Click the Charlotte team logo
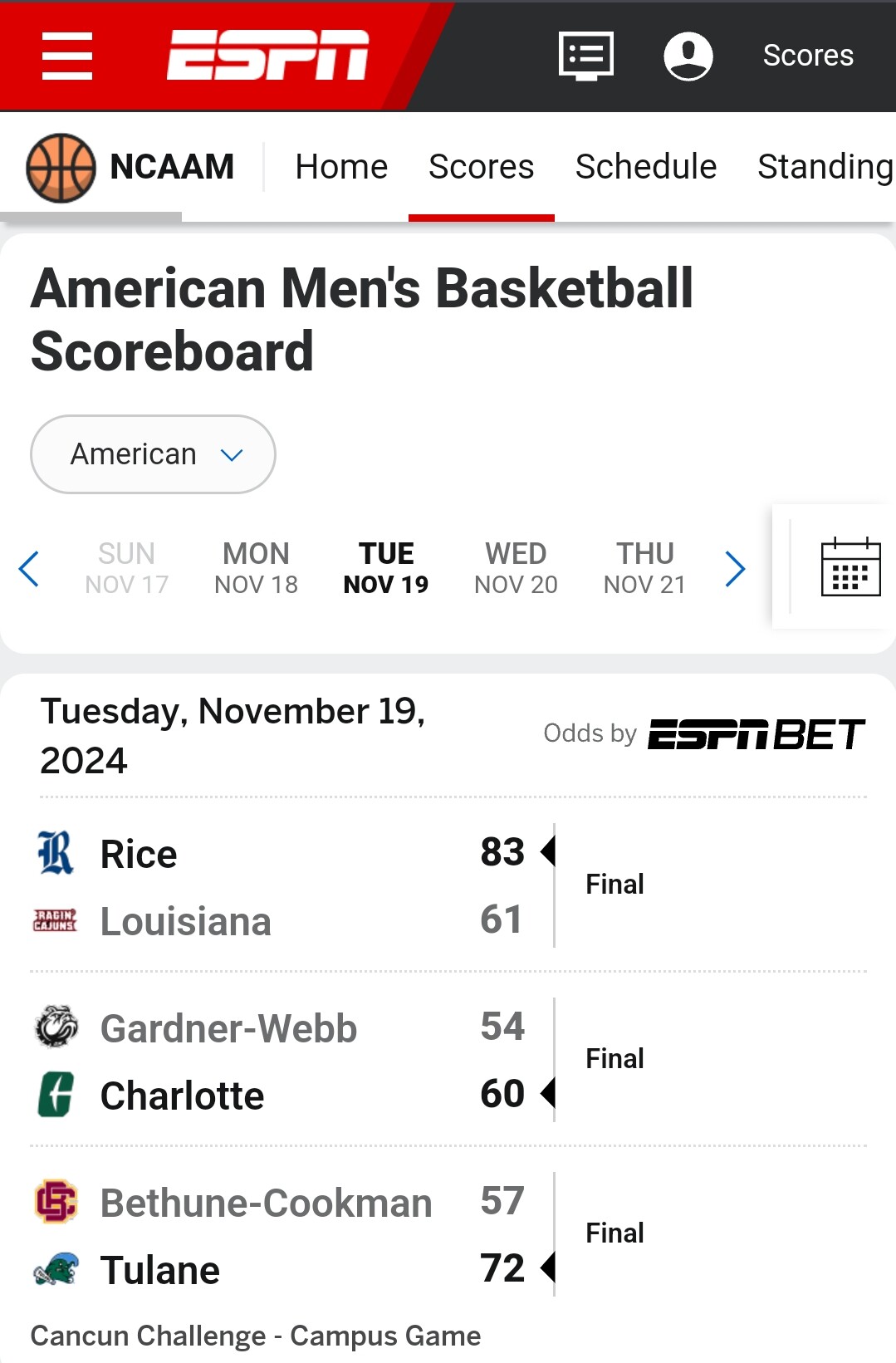 (56, 1095)
